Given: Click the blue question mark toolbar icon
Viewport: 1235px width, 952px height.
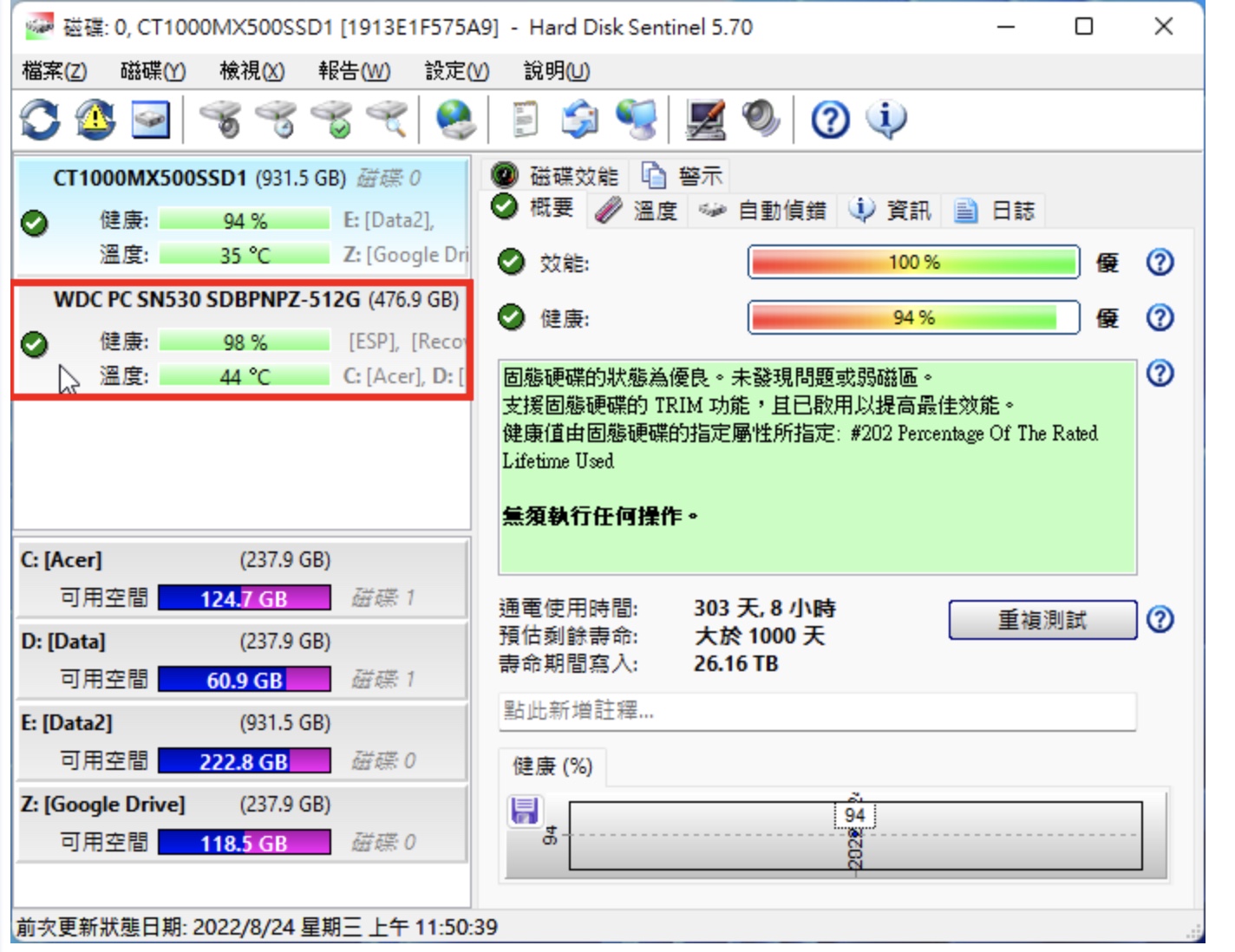Looking at the screenshot, I should (x=830, y=120).
